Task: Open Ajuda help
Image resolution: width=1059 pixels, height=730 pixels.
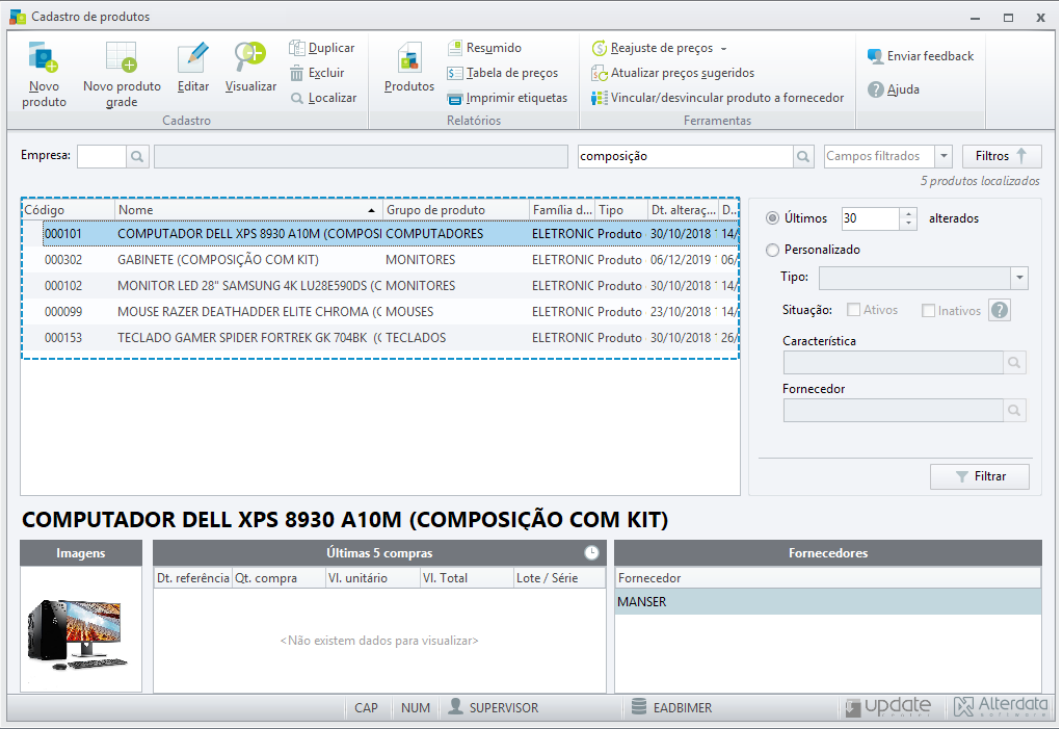Action: tap(894, 89)
